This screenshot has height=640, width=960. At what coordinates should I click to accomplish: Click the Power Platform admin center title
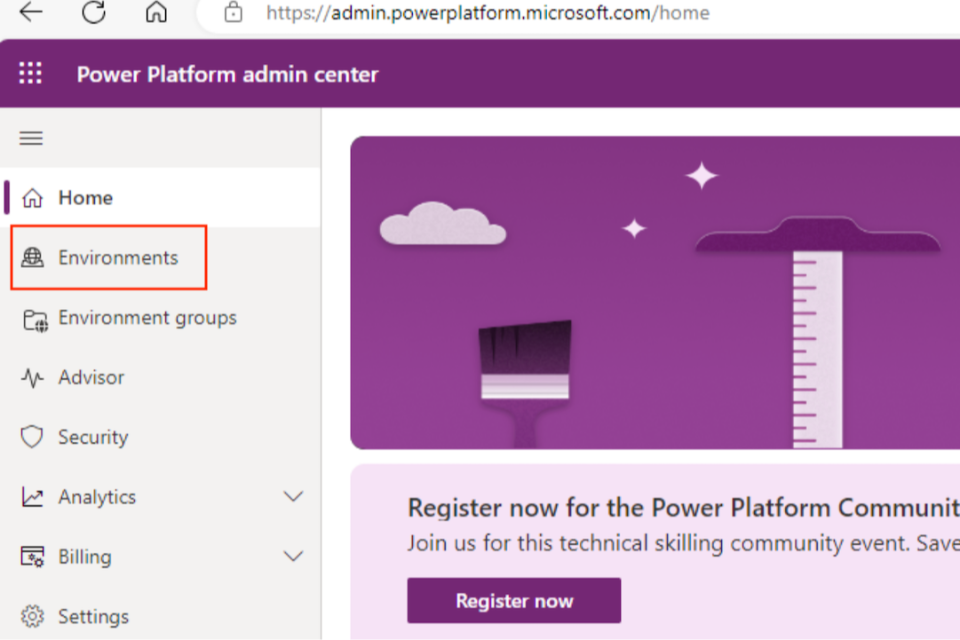coord(227,74)
